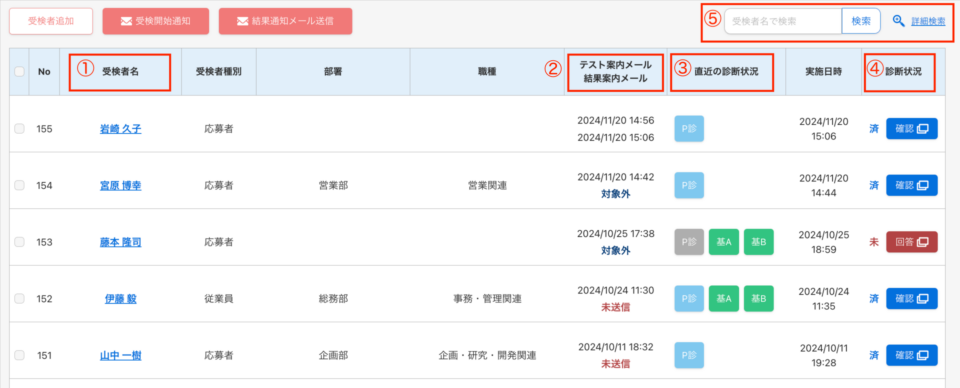This screenshot has width=960, height=388.
Task: Click 結果通知メール送信 button
Action: click(285, 21)
